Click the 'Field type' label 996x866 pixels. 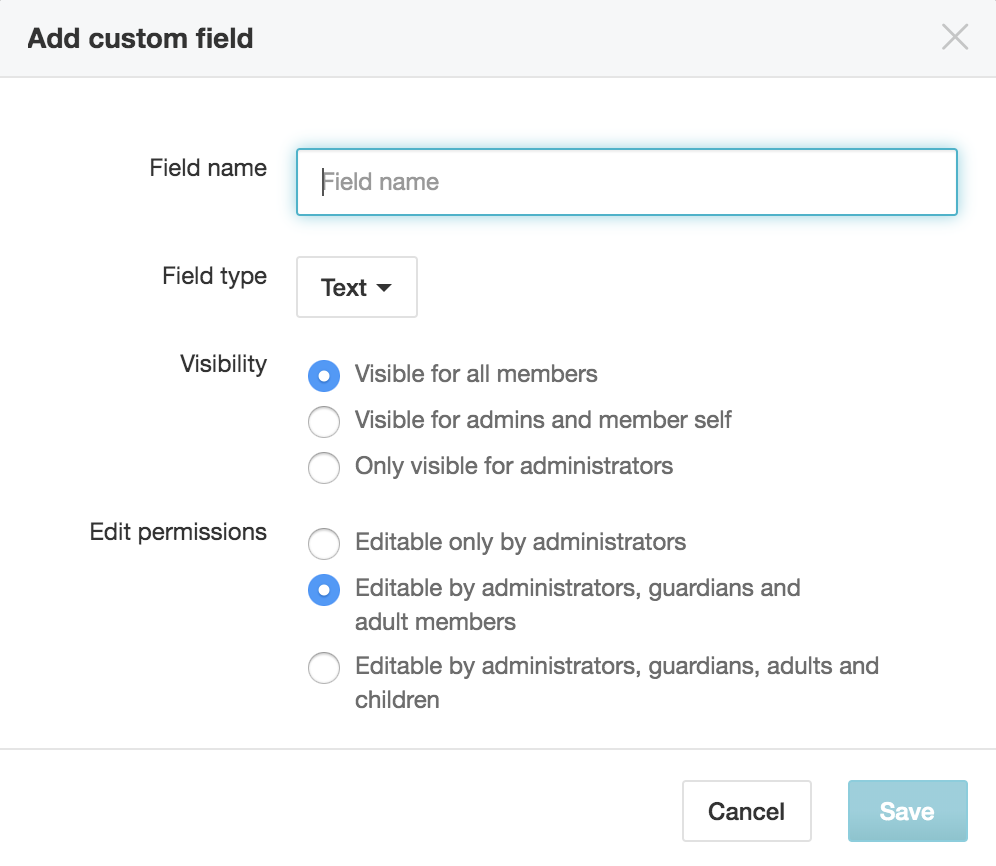click(214, 276)
